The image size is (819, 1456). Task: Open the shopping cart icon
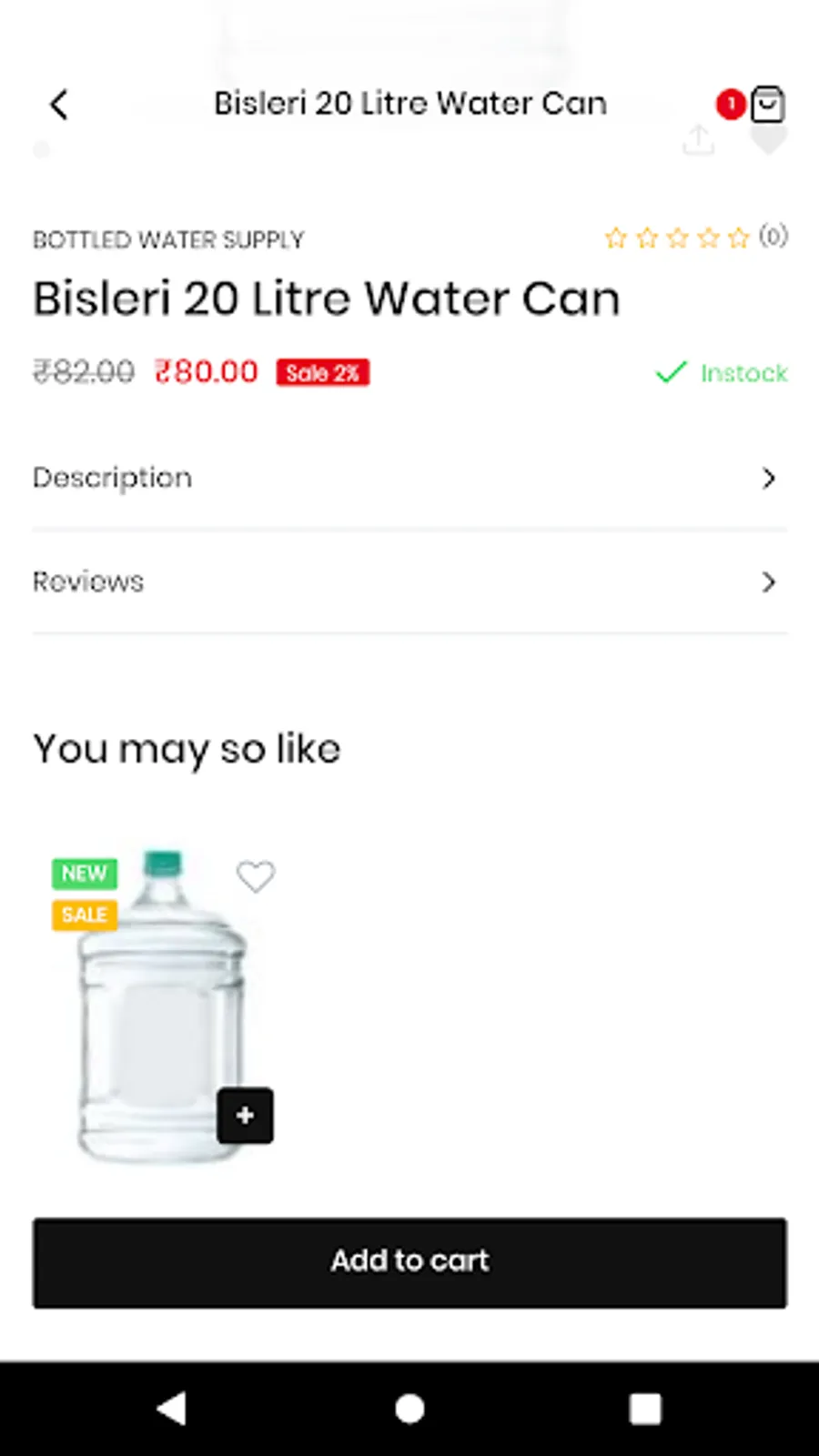pos(768,105)
